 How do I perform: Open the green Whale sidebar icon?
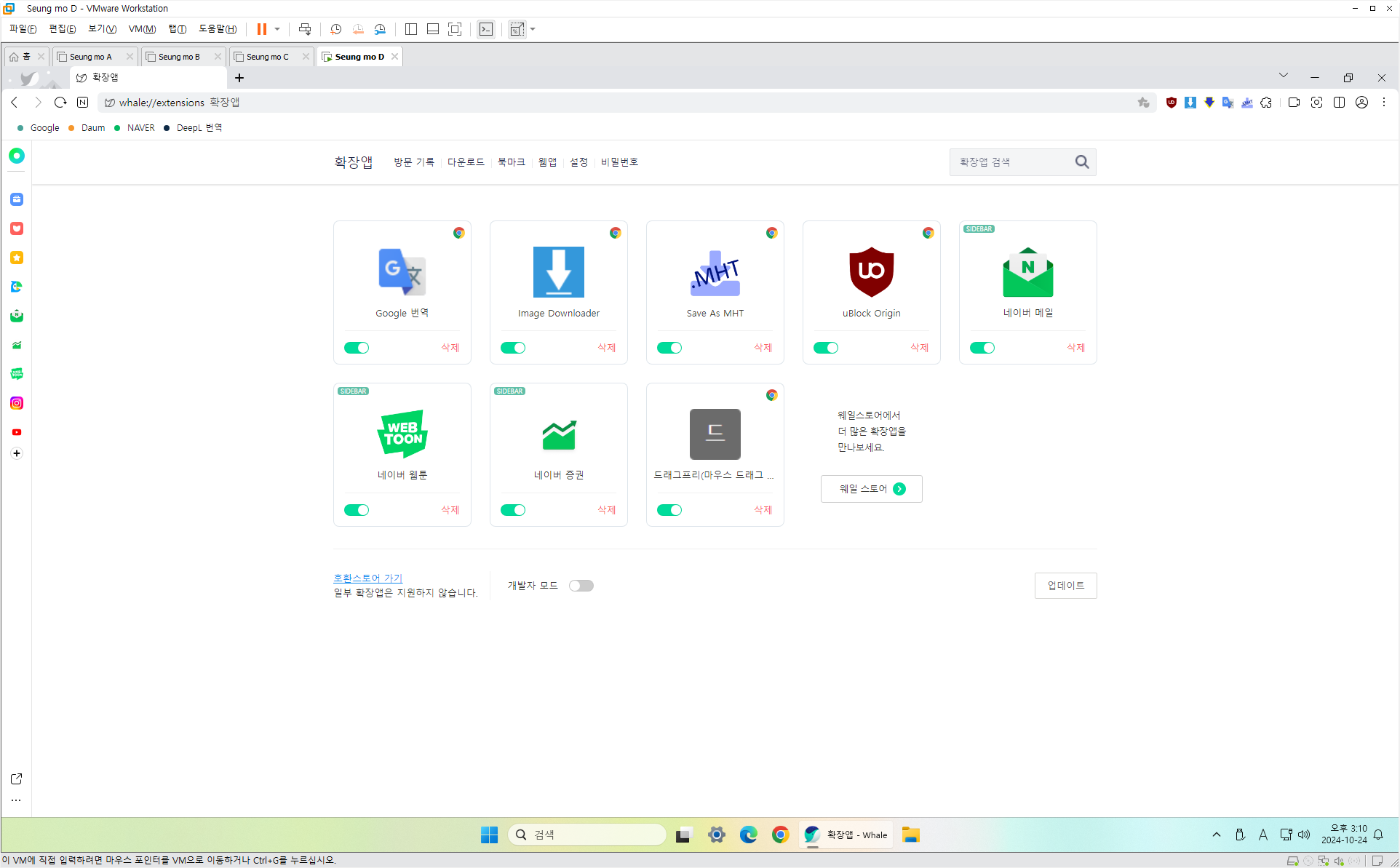tap(17, 156)
